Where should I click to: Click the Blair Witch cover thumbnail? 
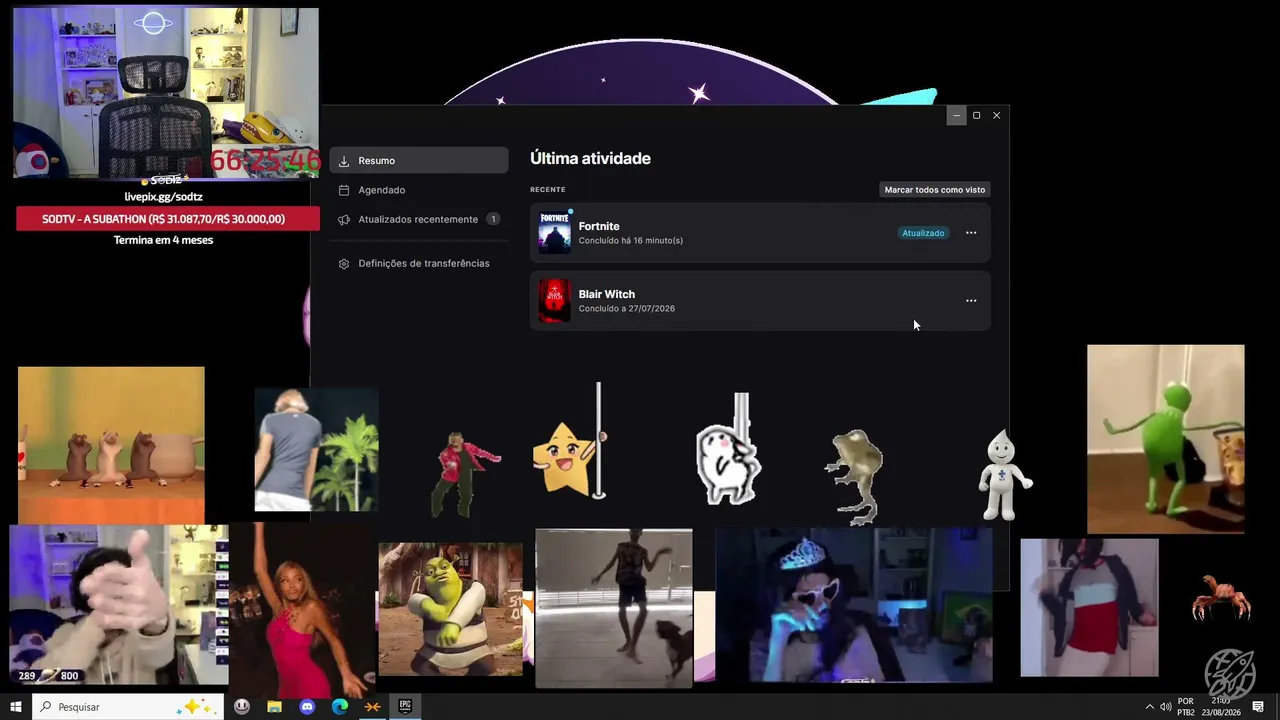click(x=555, y=301)
